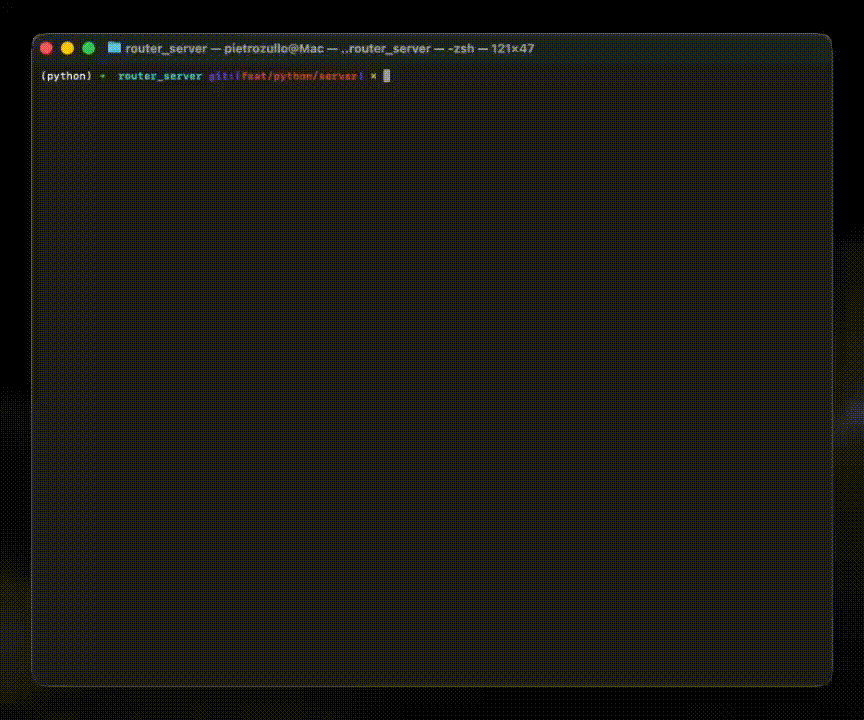Click the empty center of the terminal
The height and width of the screenshot is (720, 864).
432,380
